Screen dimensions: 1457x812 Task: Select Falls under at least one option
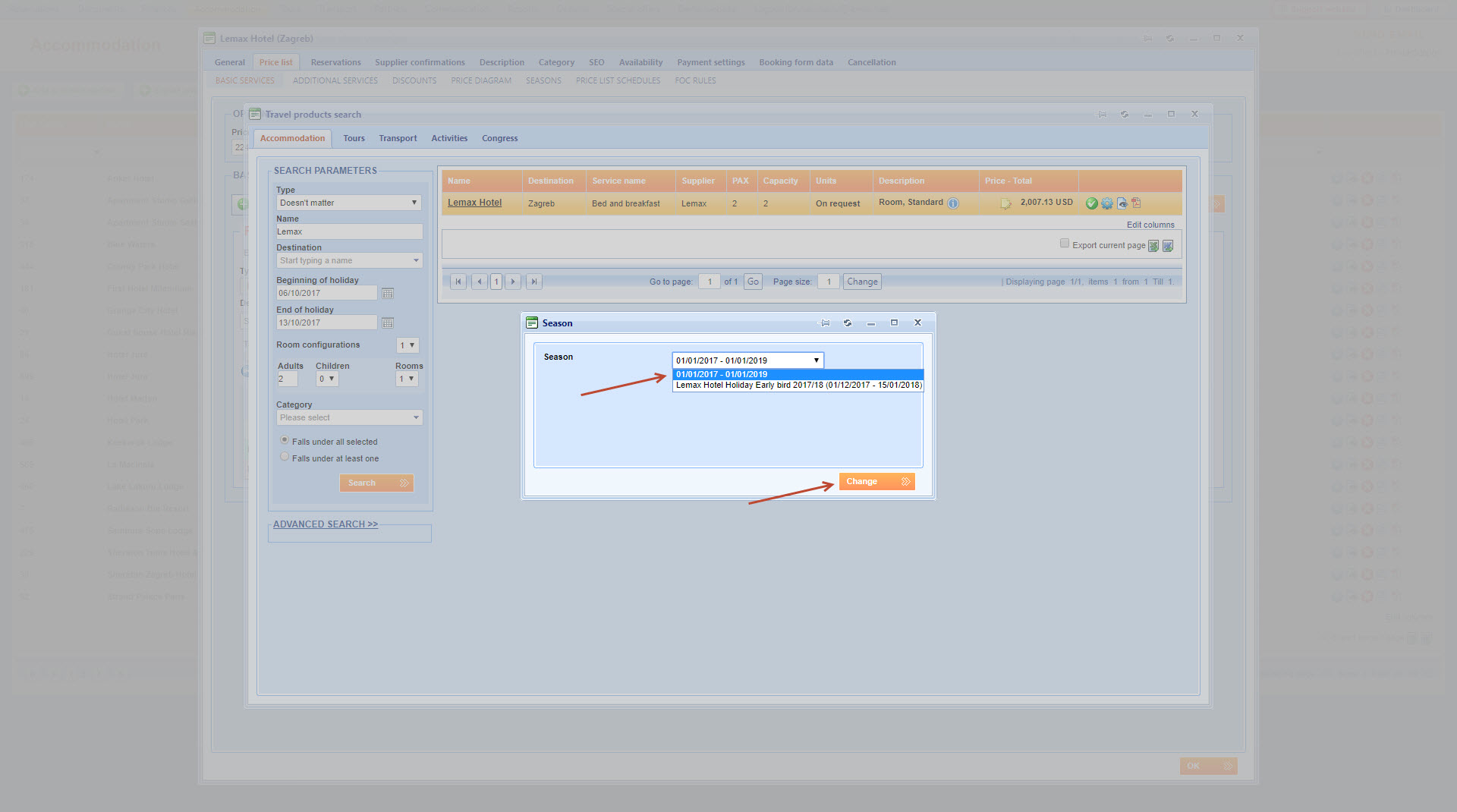[285, 457]
